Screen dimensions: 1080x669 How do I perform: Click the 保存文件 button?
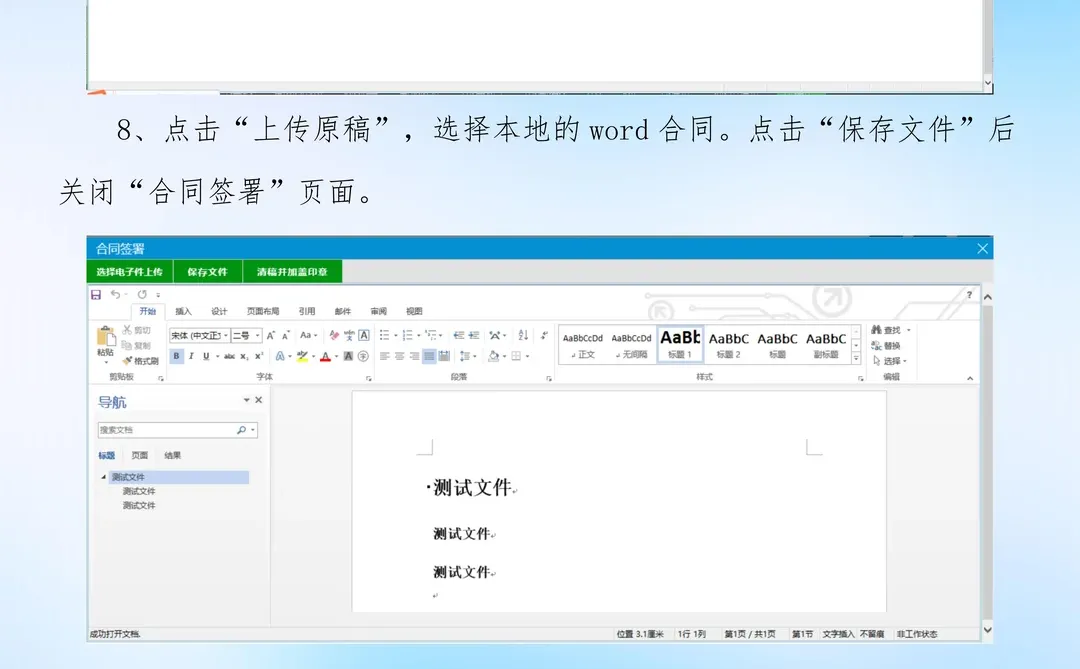coord(207,270)
